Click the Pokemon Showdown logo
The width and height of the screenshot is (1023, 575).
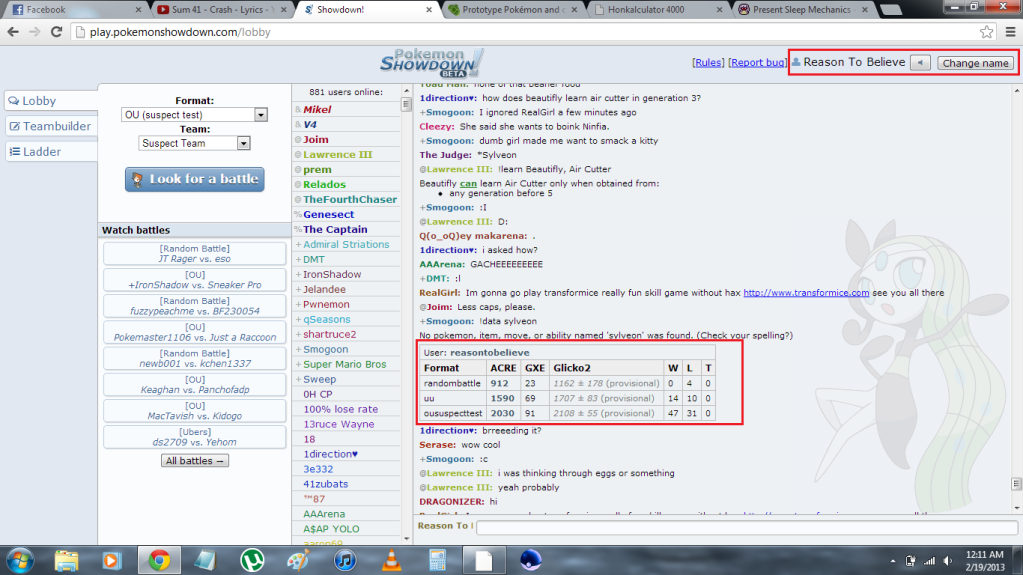[432, 63]
